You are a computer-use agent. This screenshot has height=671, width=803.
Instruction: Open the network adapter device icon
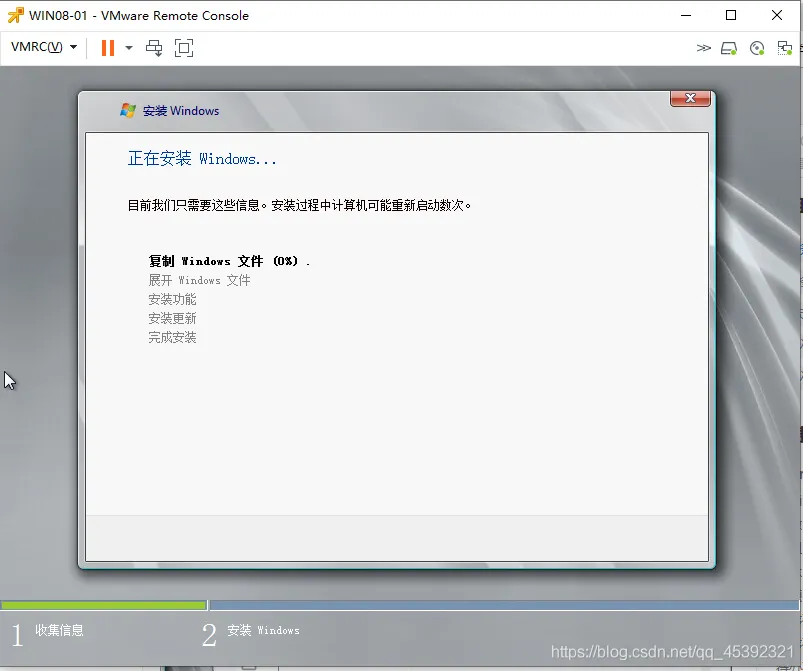[785, 48]
